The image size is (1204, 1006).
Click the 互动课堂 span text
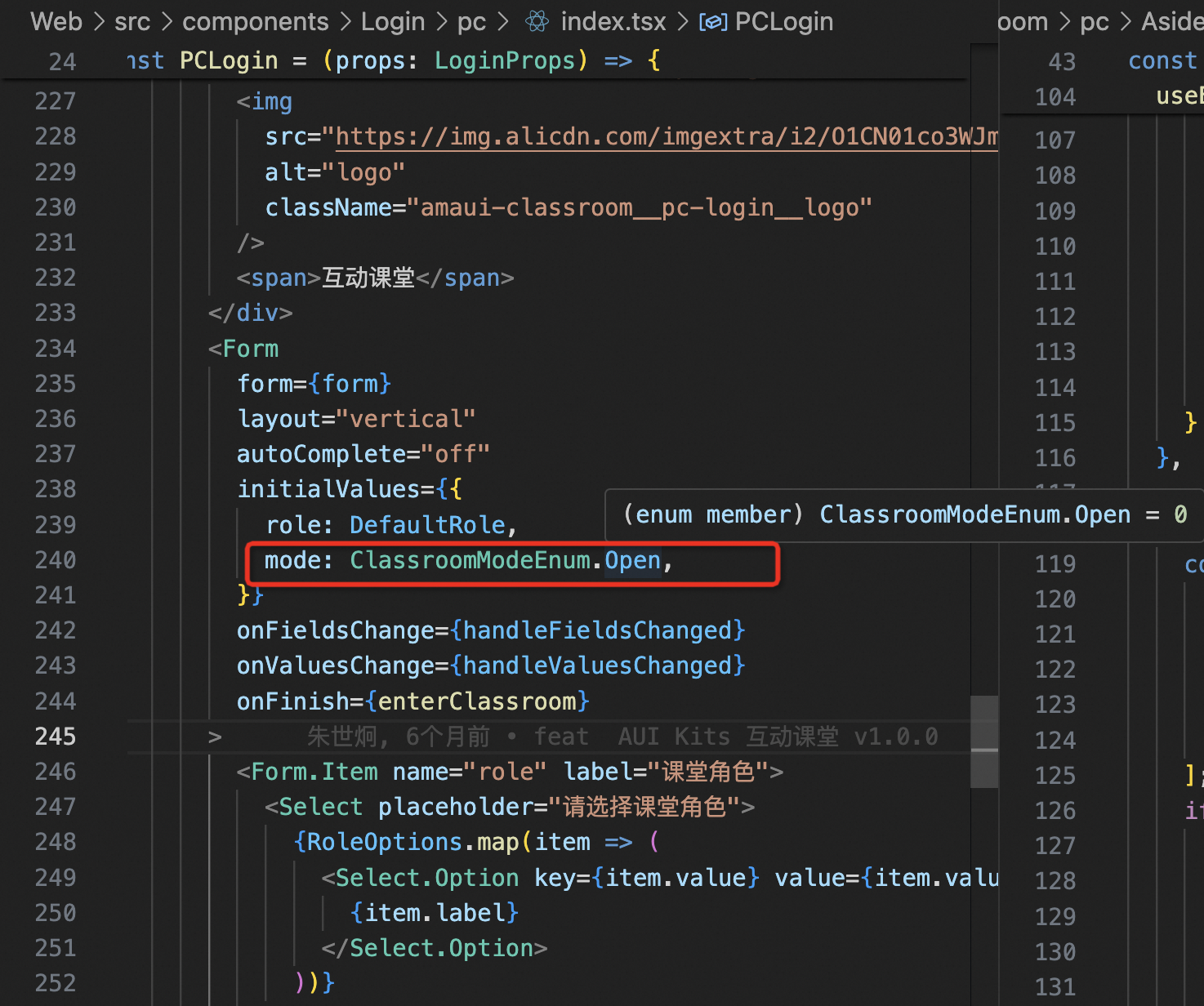click(x=368, y=278)
